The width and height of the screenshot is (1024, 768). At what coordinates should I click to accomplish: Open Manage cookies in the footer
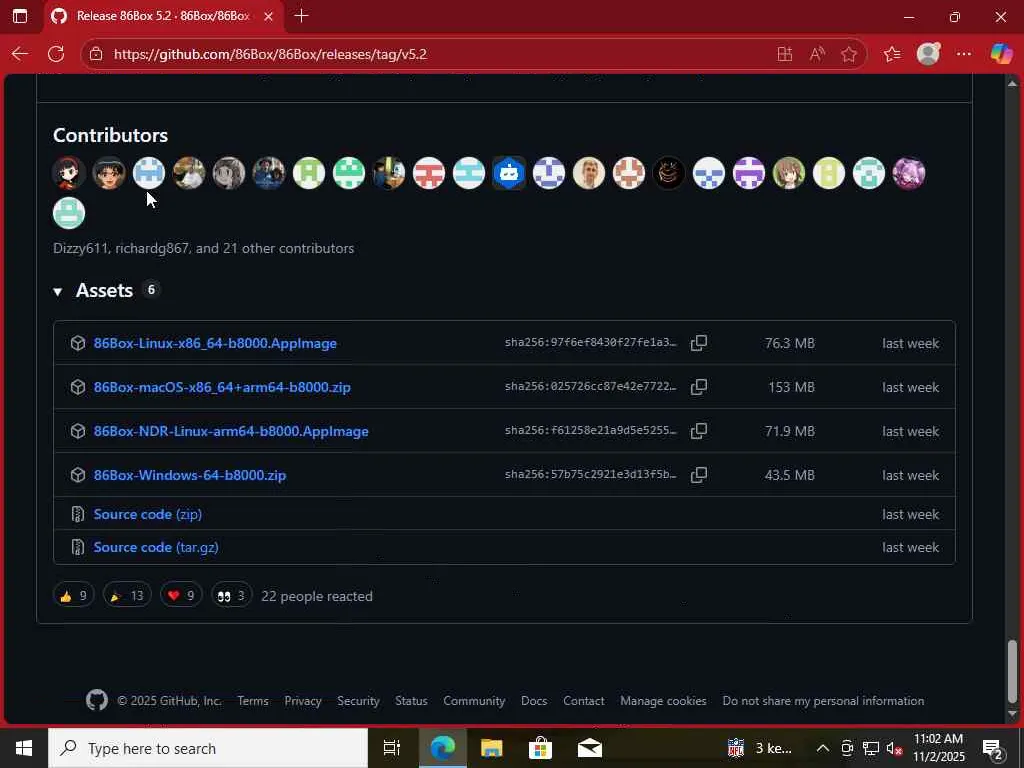click(663, 701)
